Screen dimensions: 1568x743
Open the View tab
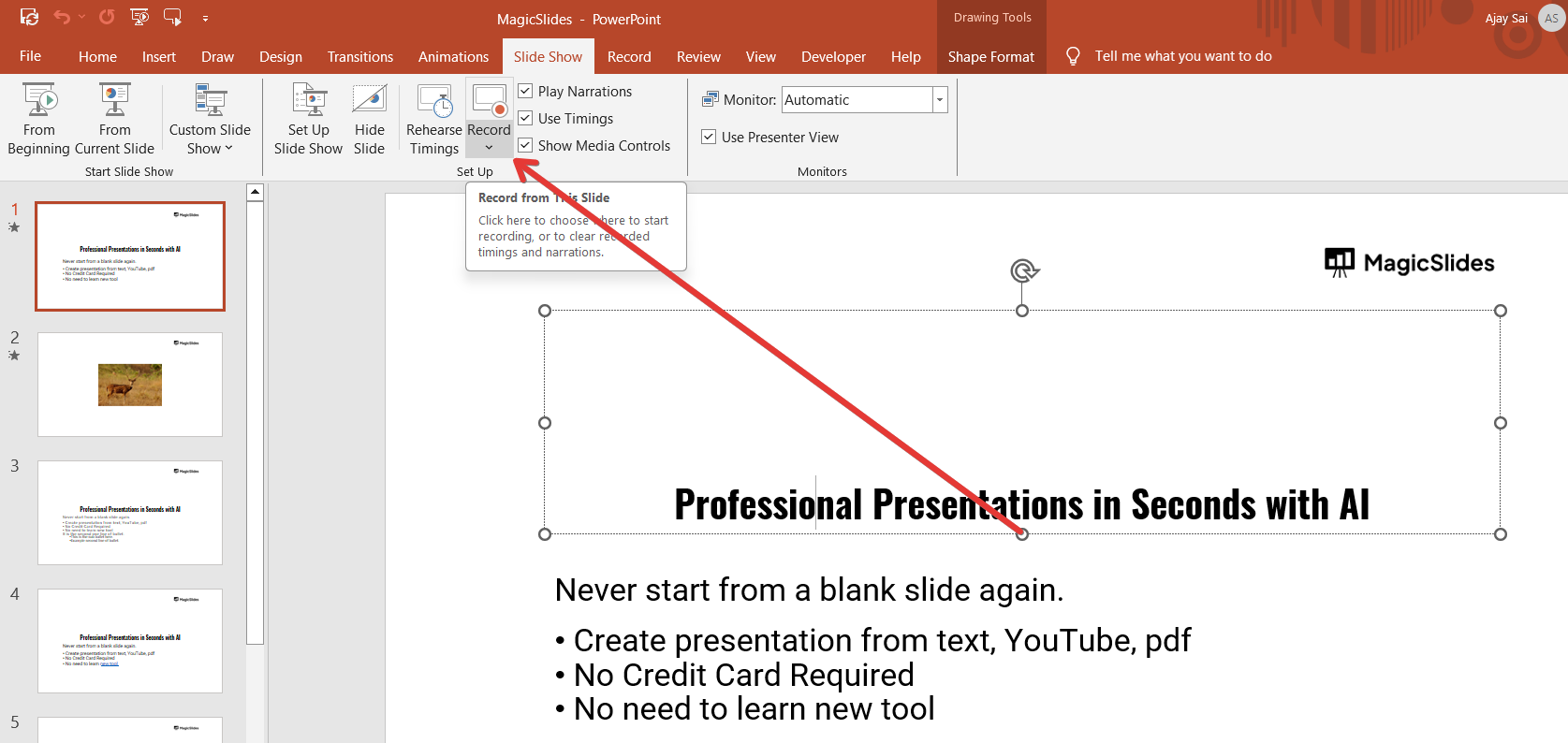point(761,56)
